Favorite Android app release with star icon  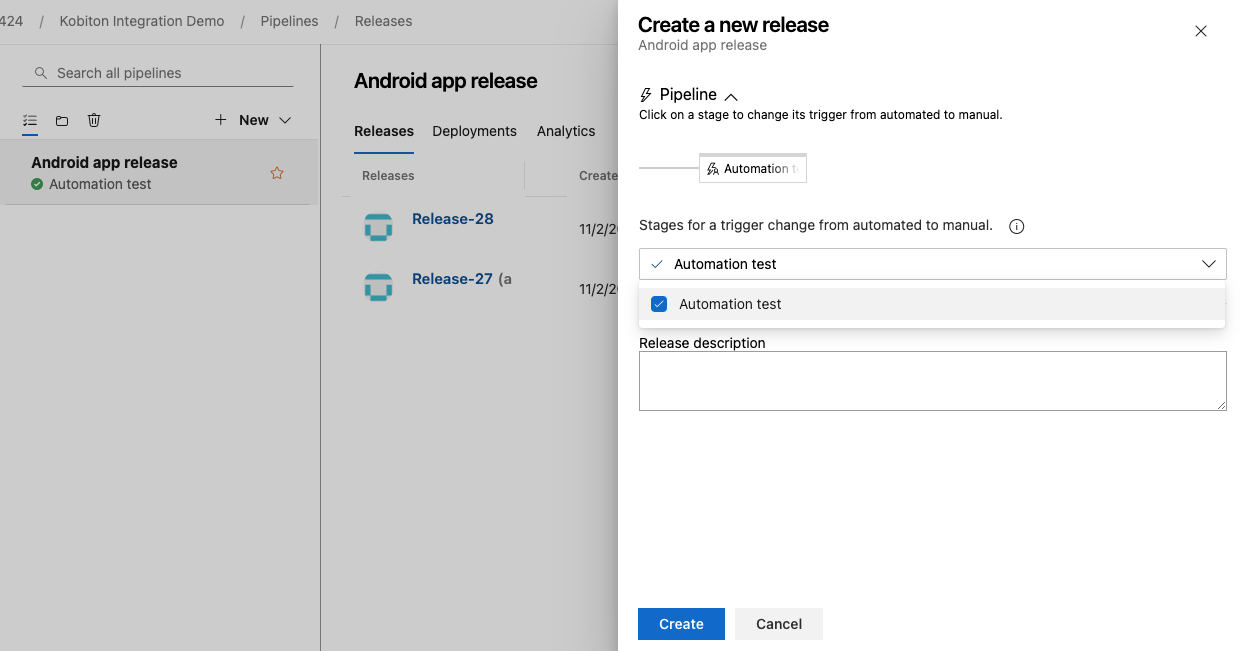point(277,173)
